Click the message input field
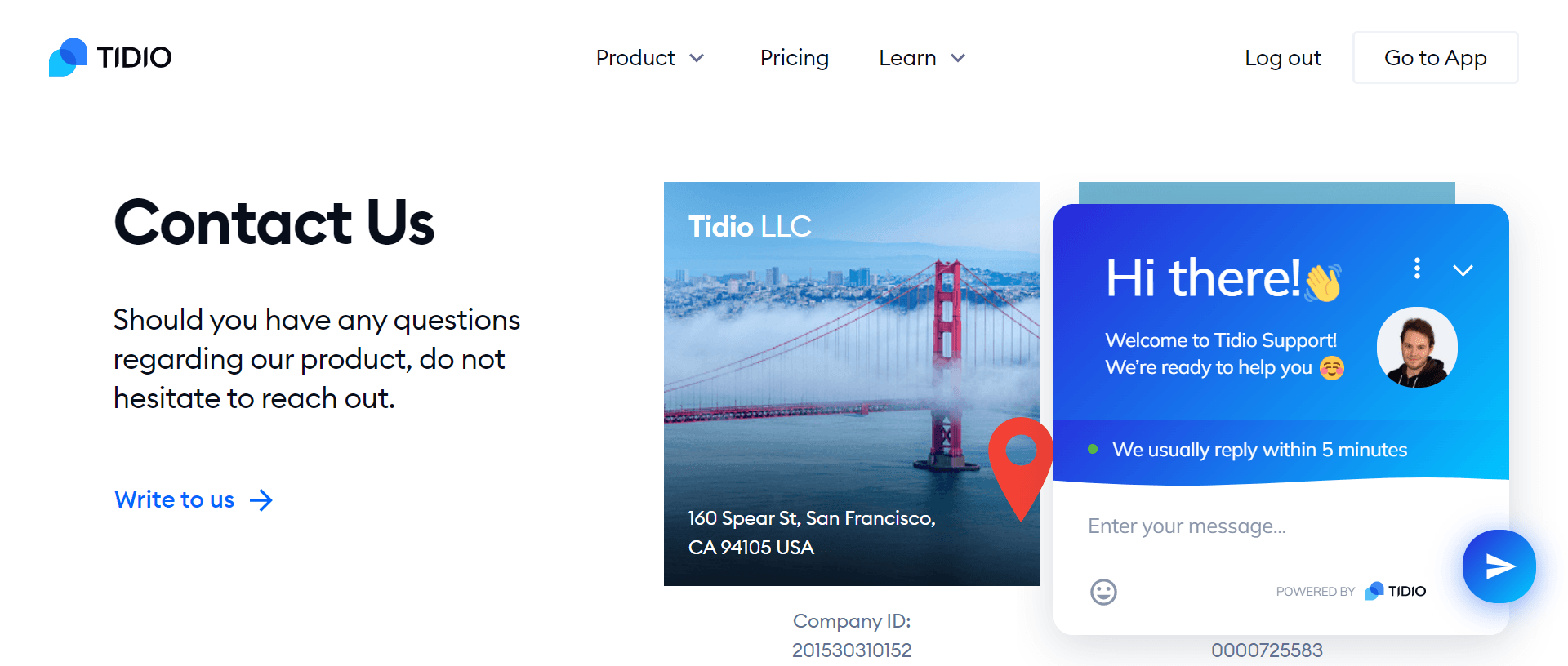The width and height of the screenshot is (1568, 666). [1186, 526]
